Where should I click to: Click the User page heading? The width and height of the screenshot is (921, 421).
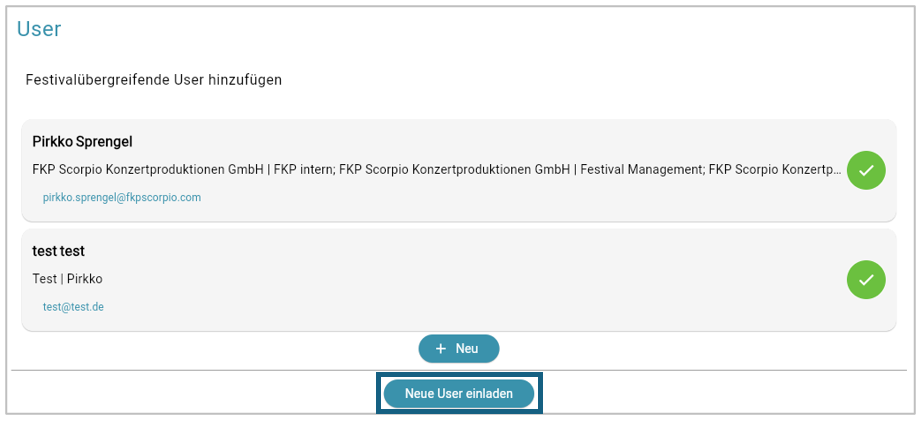(x=39, y=28)
